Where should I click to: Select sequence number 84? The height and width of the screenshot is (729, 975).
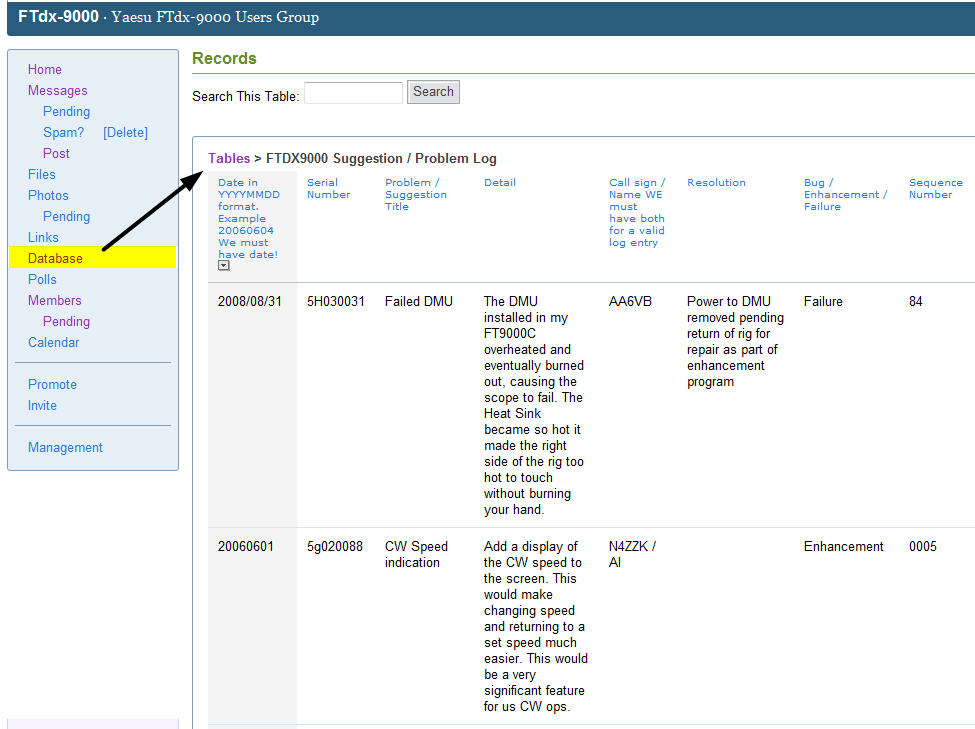point(915,302)
